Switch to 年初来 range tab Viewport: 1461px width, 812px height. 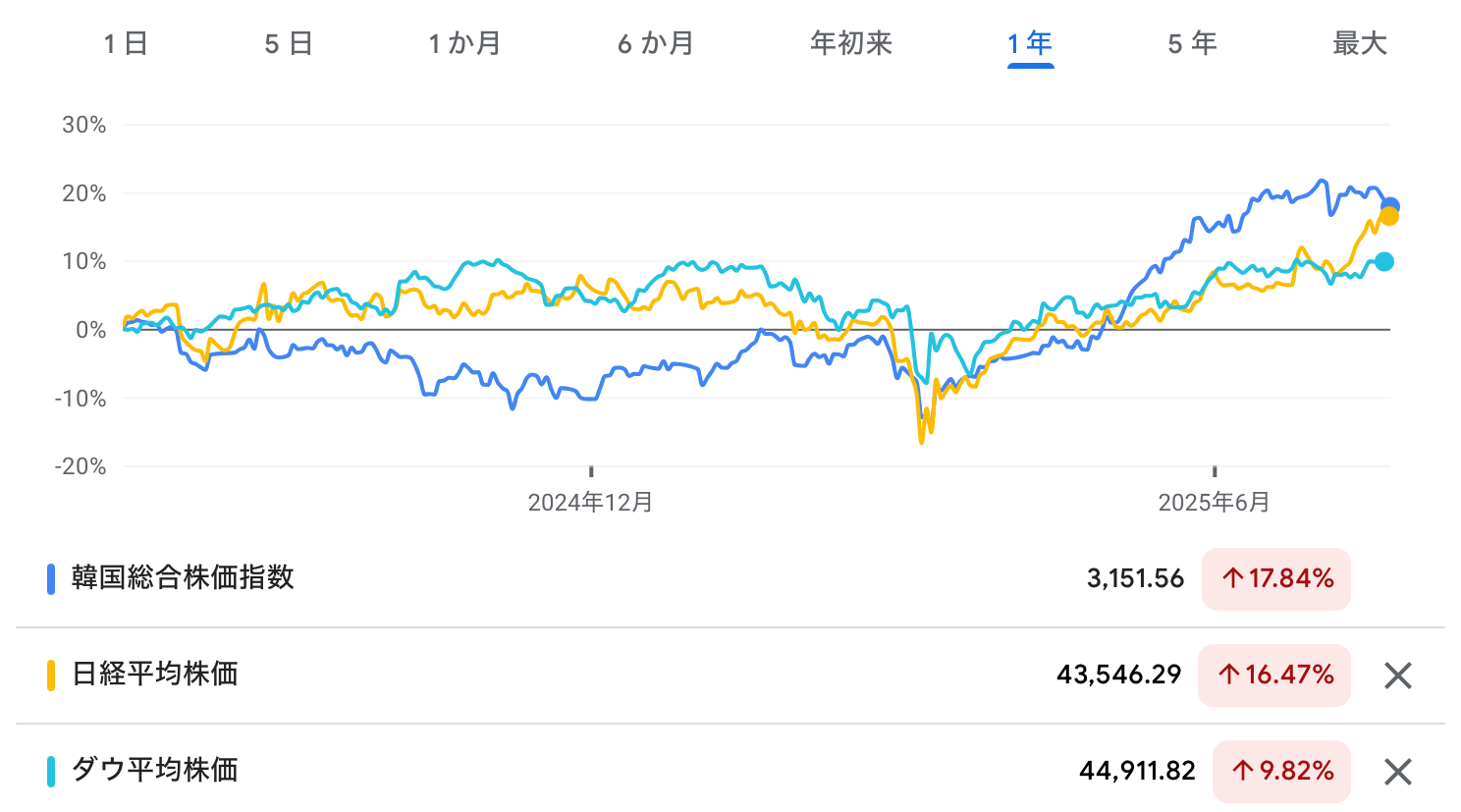pyautogui.click(x=851, y=44)
